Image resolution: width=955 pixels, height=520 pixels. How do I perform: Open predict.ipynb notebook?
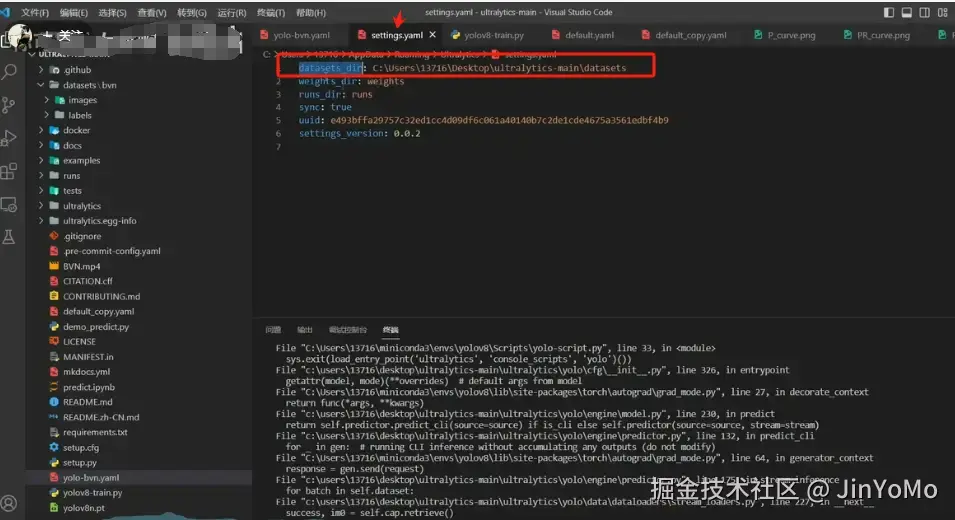(x=88, y=387)
